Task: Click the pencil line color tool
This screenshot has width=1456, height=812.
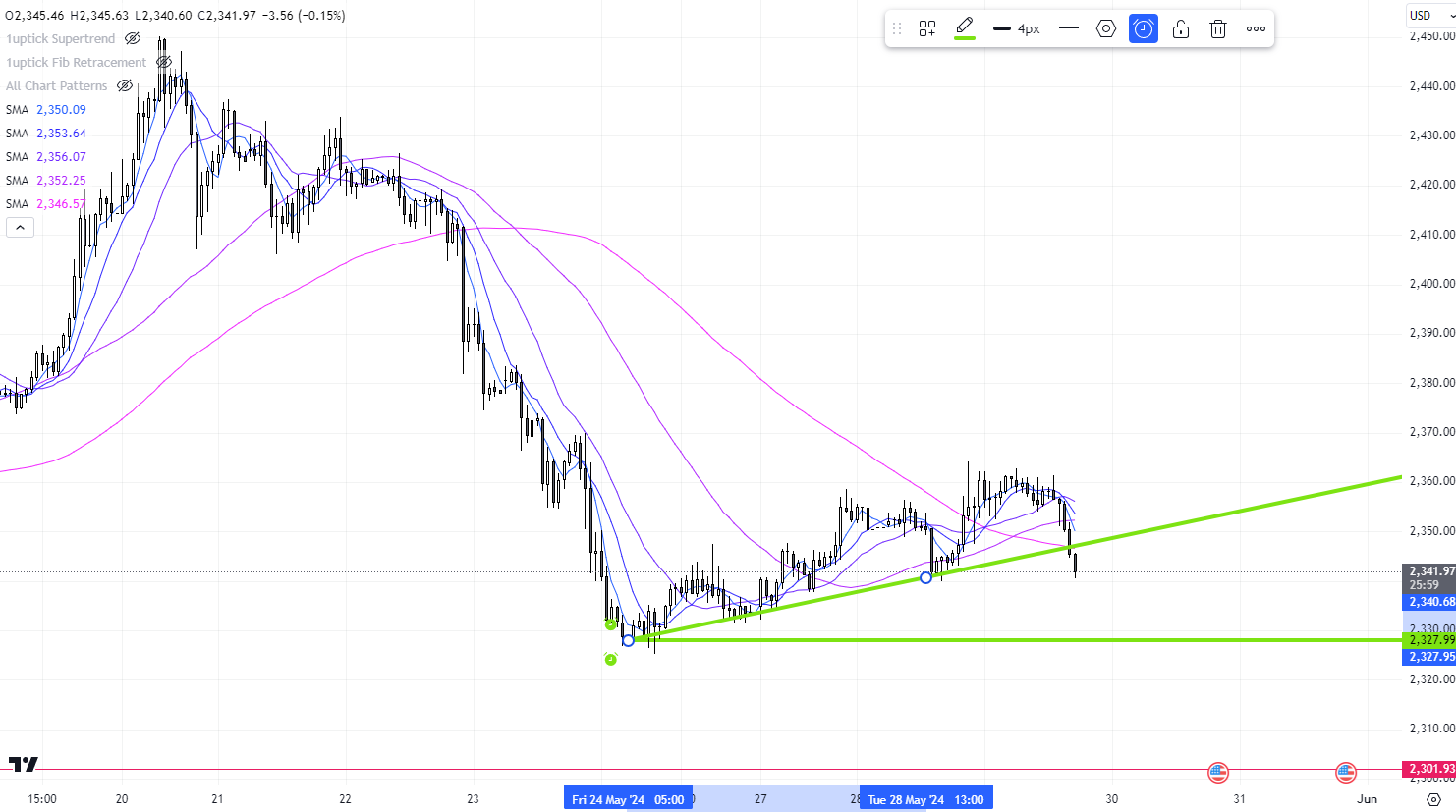Action: point(965,26)
